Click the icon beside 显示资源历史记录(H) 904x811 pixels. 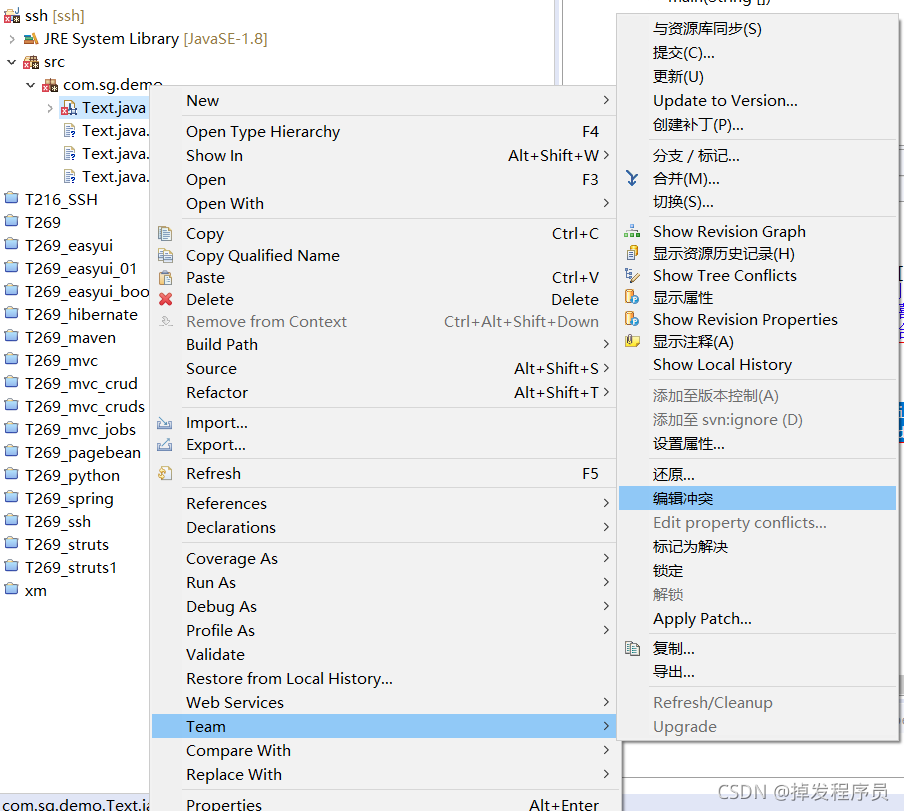pos(632,254)
